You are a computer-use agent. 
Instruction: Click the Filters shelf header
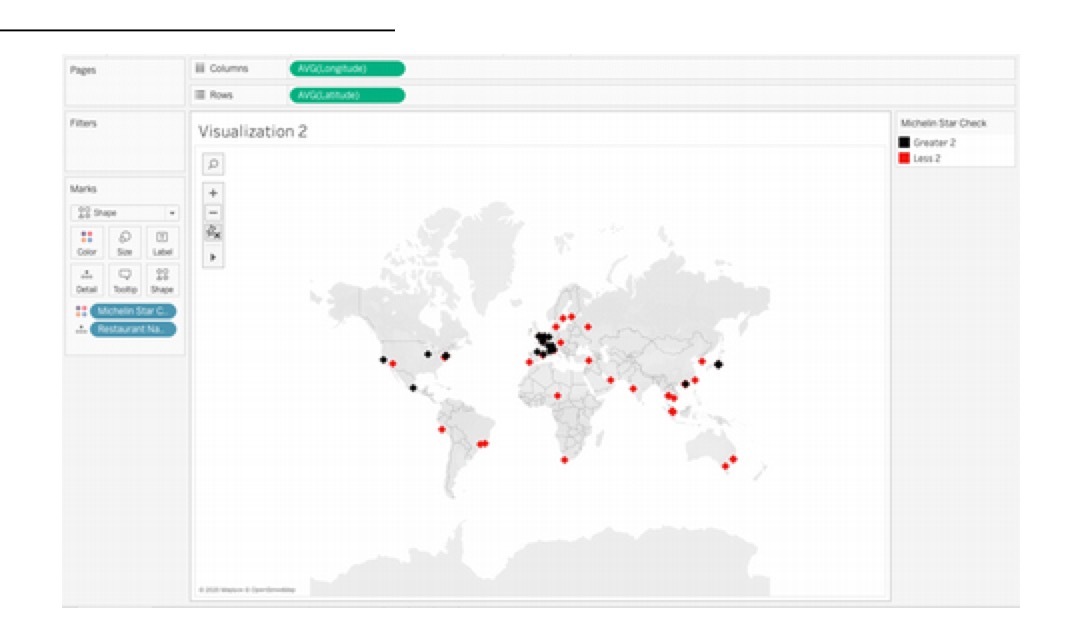(83, 123)
